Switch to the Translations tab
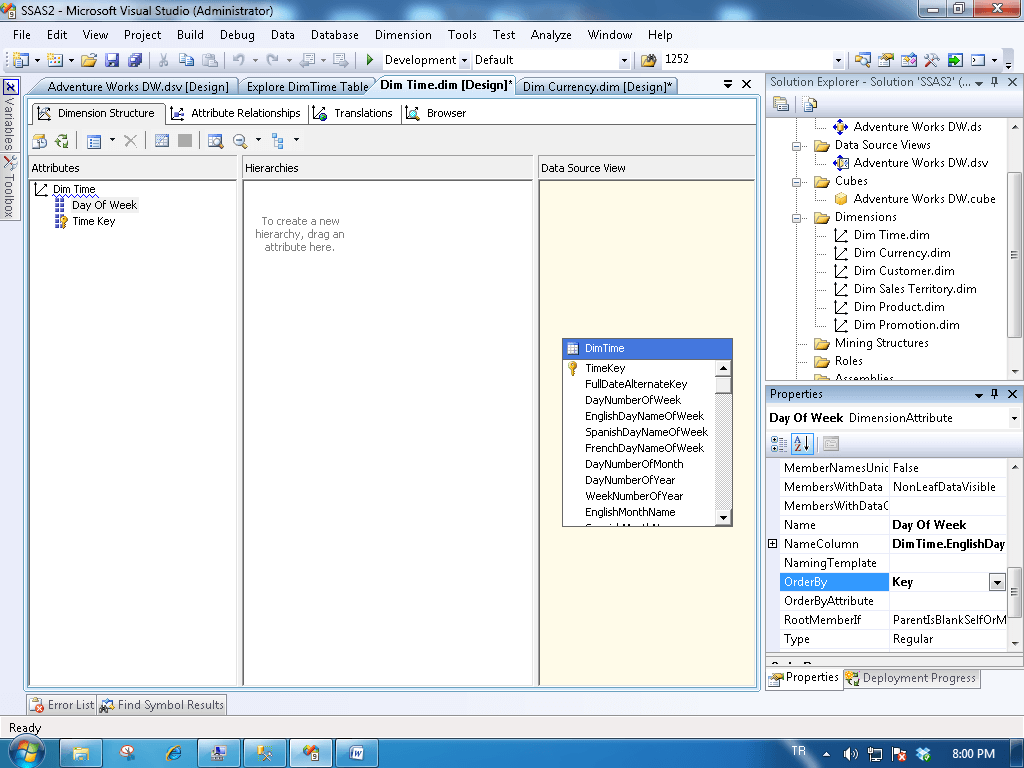This screenshot has height=768, width=1024. (353, 113)
